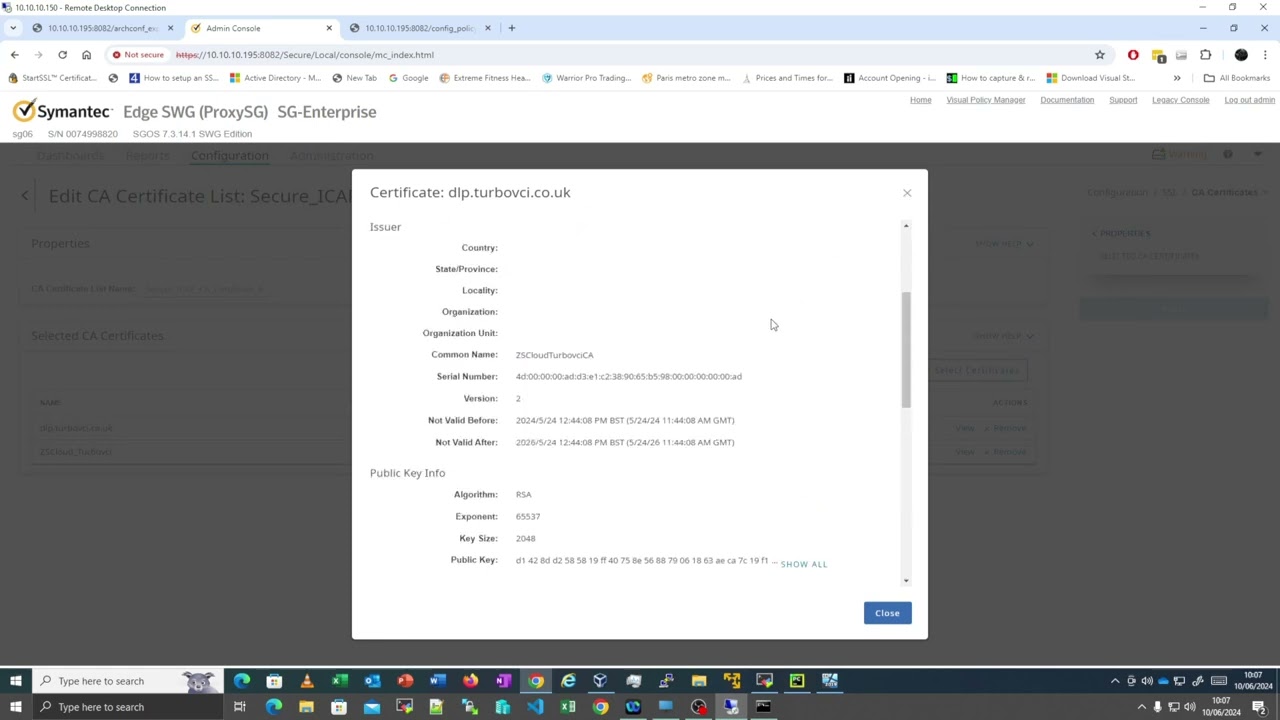Click the Log out admin link
The width and height of the screenshot is (1280, 720).
coord(1249,100)
